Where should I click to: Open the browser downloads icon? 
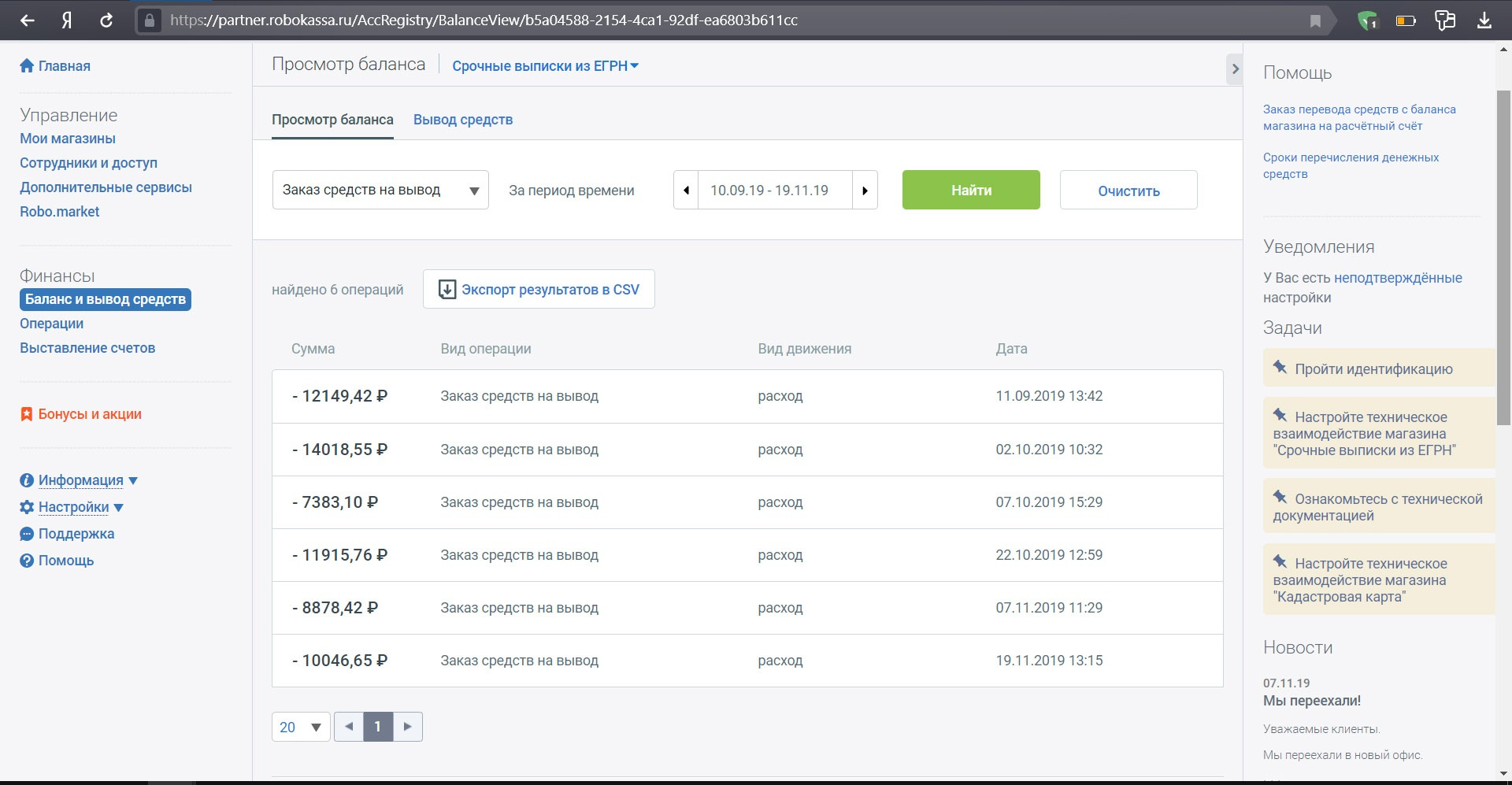point(1484,20)
